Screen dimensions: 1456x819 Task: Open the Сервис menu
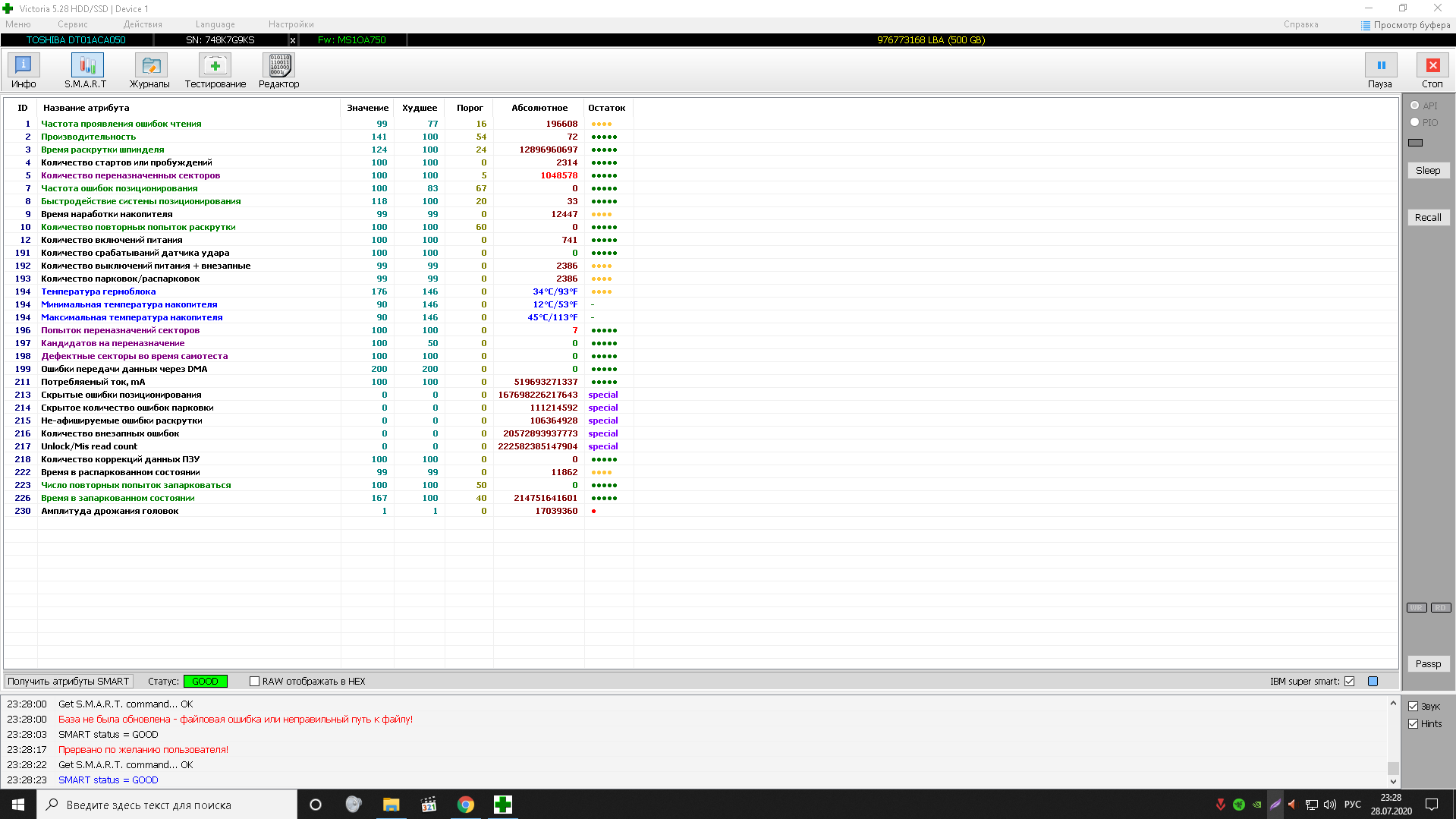click(x=73, y=25)
